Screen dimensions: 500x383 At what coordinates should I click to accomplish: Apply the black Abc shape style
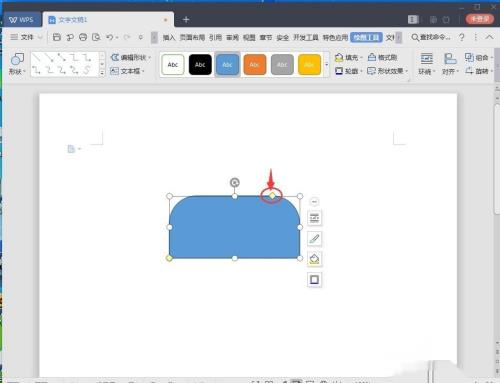(x=200, y=64)
